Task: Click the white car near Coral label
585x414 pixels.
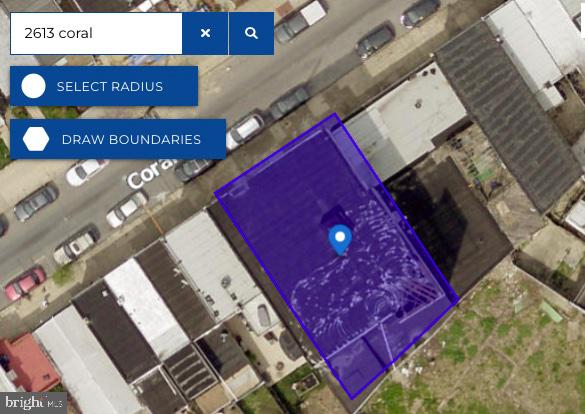Action: [127, 208]
